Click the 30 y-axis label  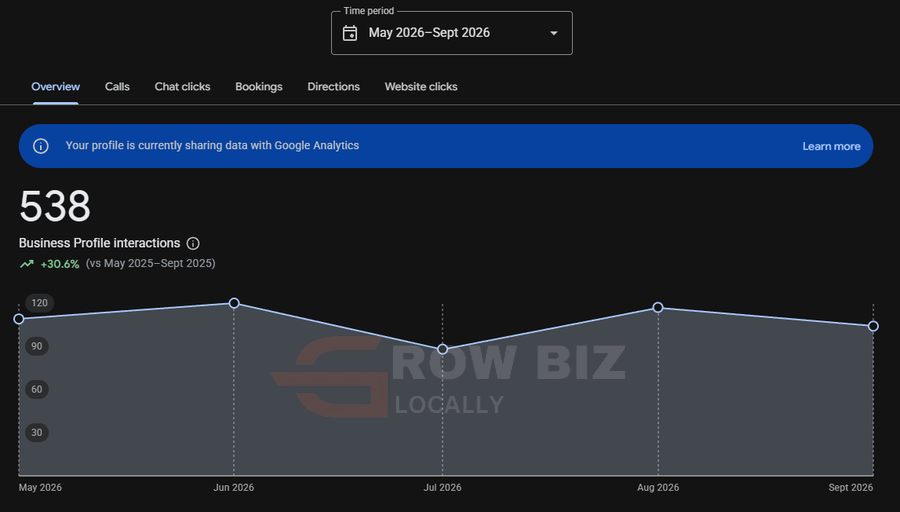click(37, 432)
